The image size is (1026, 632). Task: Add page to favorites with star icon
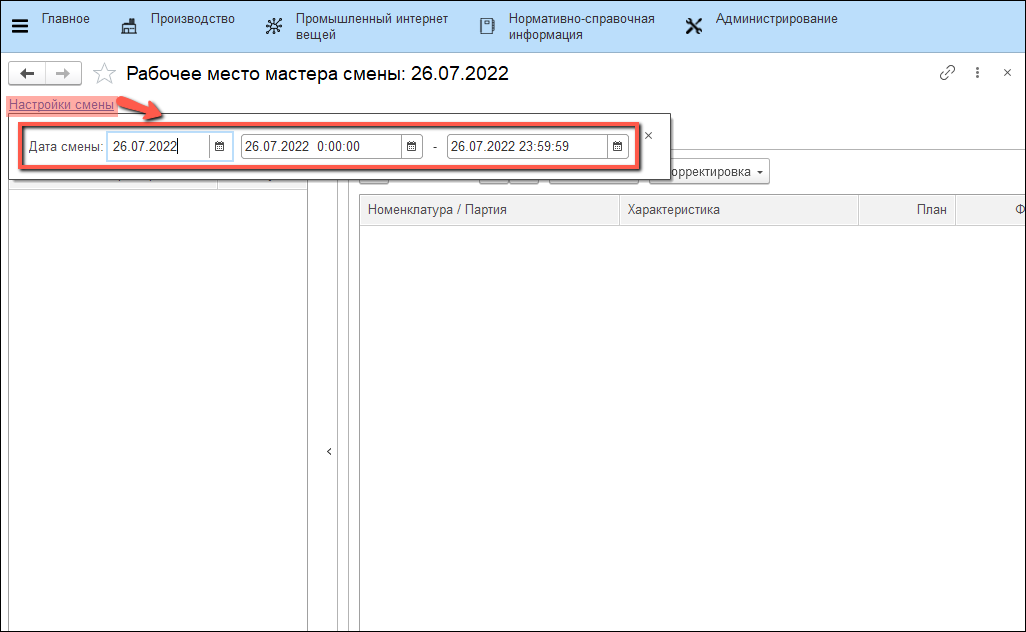(103, 73)
